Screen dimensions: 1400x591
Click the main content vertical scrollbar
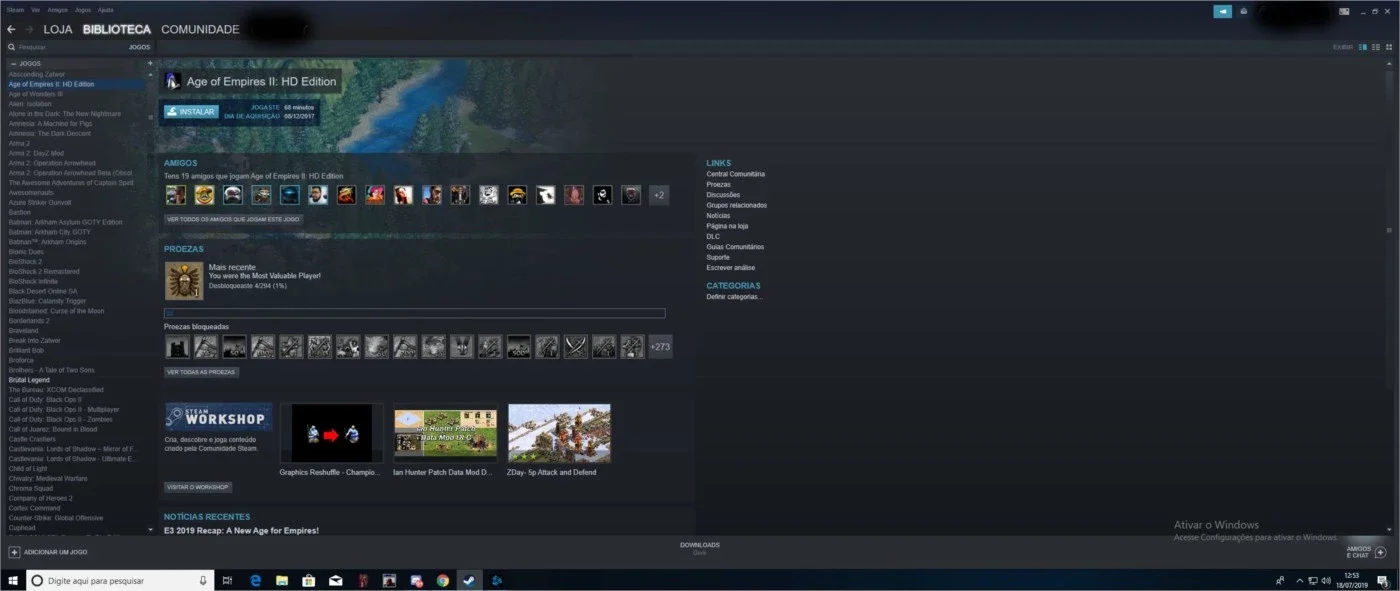pyautogui.click(x=1388, y=230)
